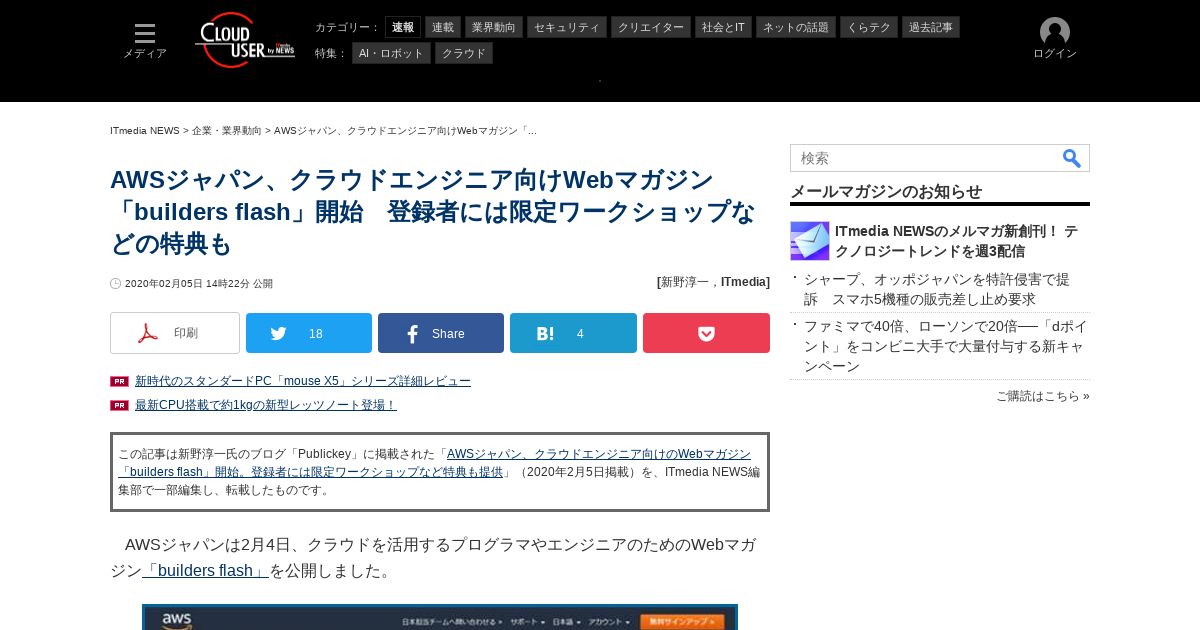
Task: Click the search magnifier icon
Action: point(1071,158)
